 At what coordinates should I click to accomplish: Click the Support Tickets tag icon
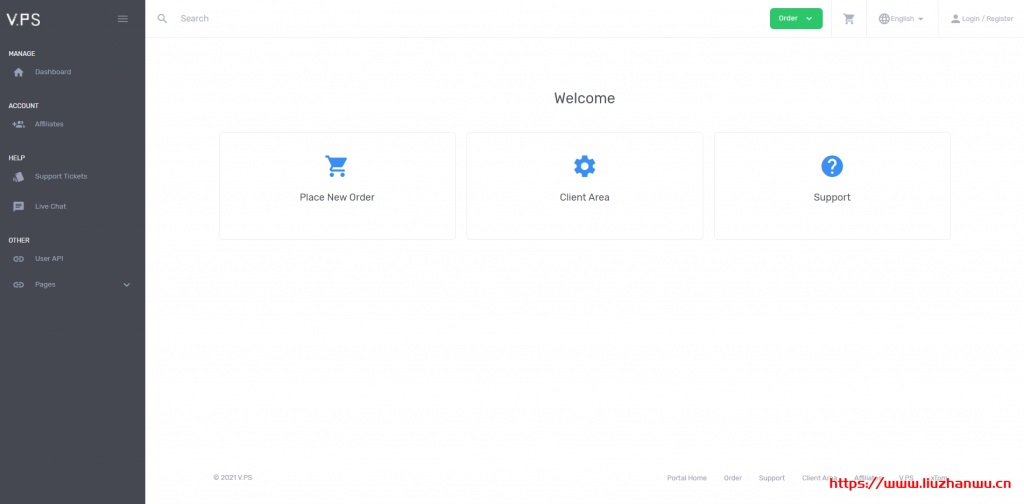(18, 177)
